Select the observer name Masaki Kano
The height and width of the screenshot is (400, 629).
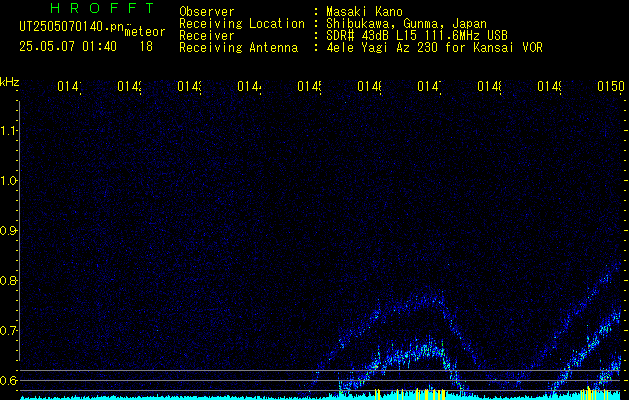pyautogui.click(x=364, y=12)
